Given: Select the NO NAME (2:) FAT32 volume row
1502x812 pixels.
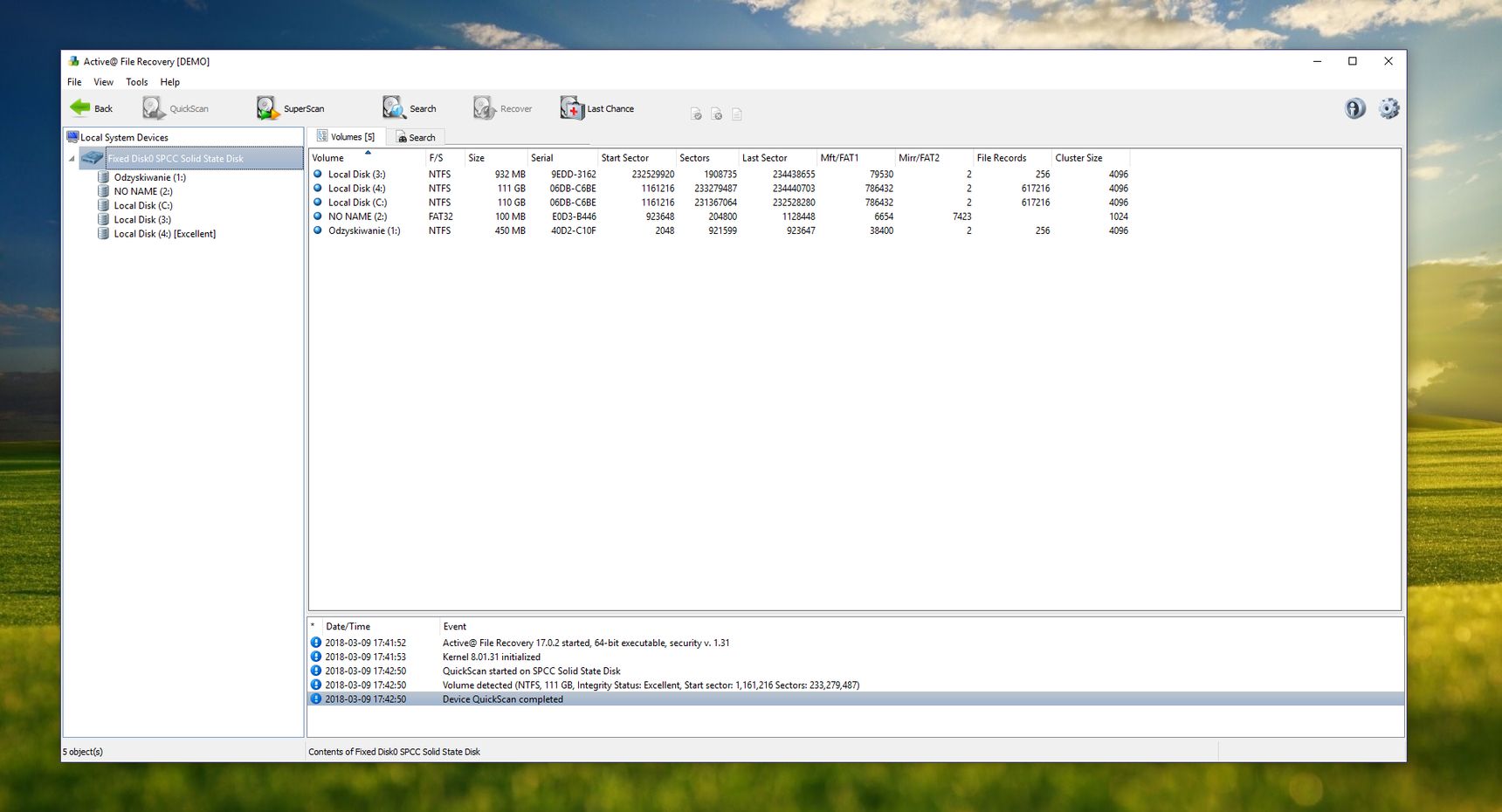Looking at the screenshot, I should point(720,217).
